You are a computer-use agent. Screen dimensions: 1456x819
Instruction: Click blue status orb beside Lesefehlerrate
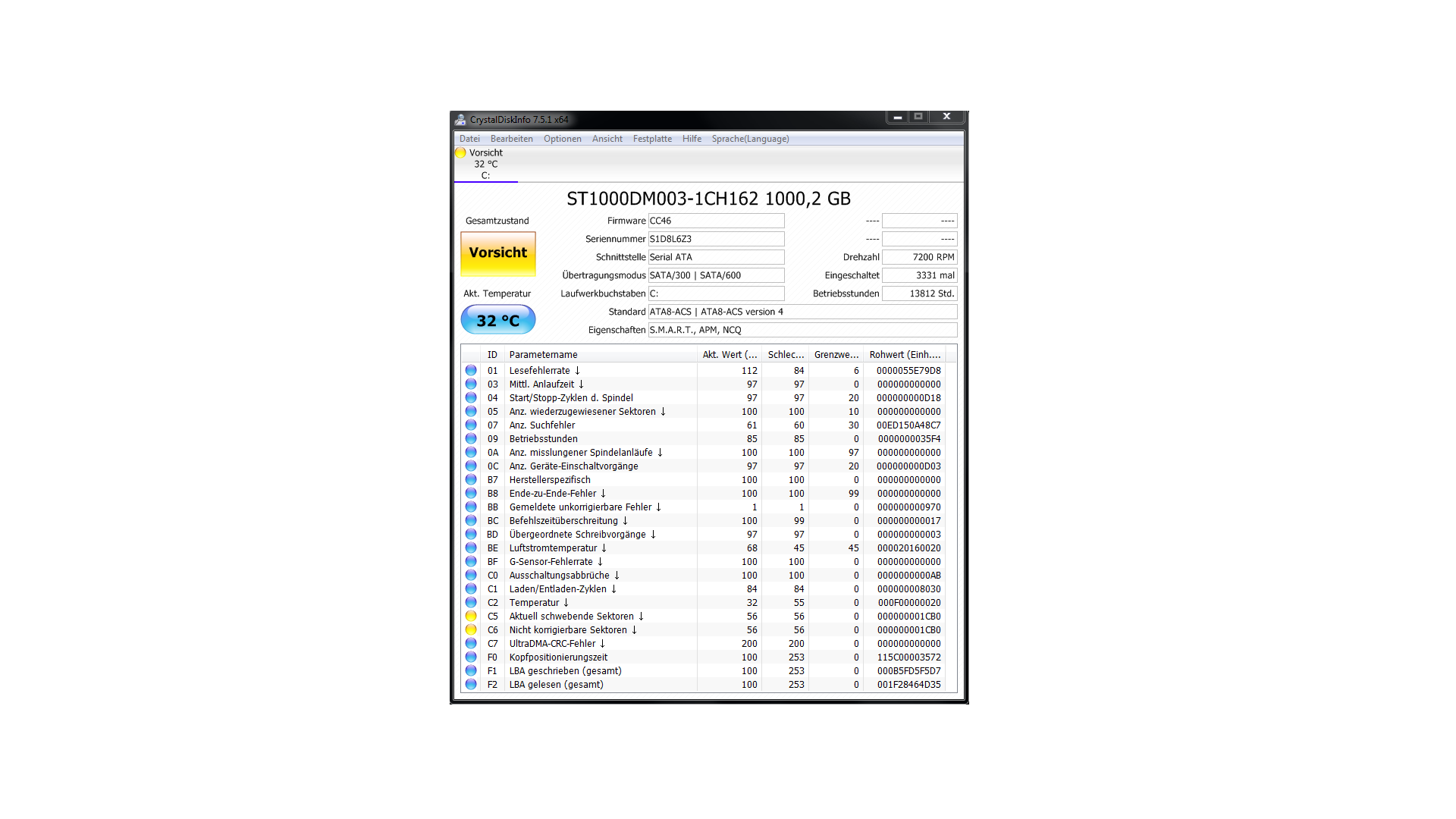(x=471, y=371)
